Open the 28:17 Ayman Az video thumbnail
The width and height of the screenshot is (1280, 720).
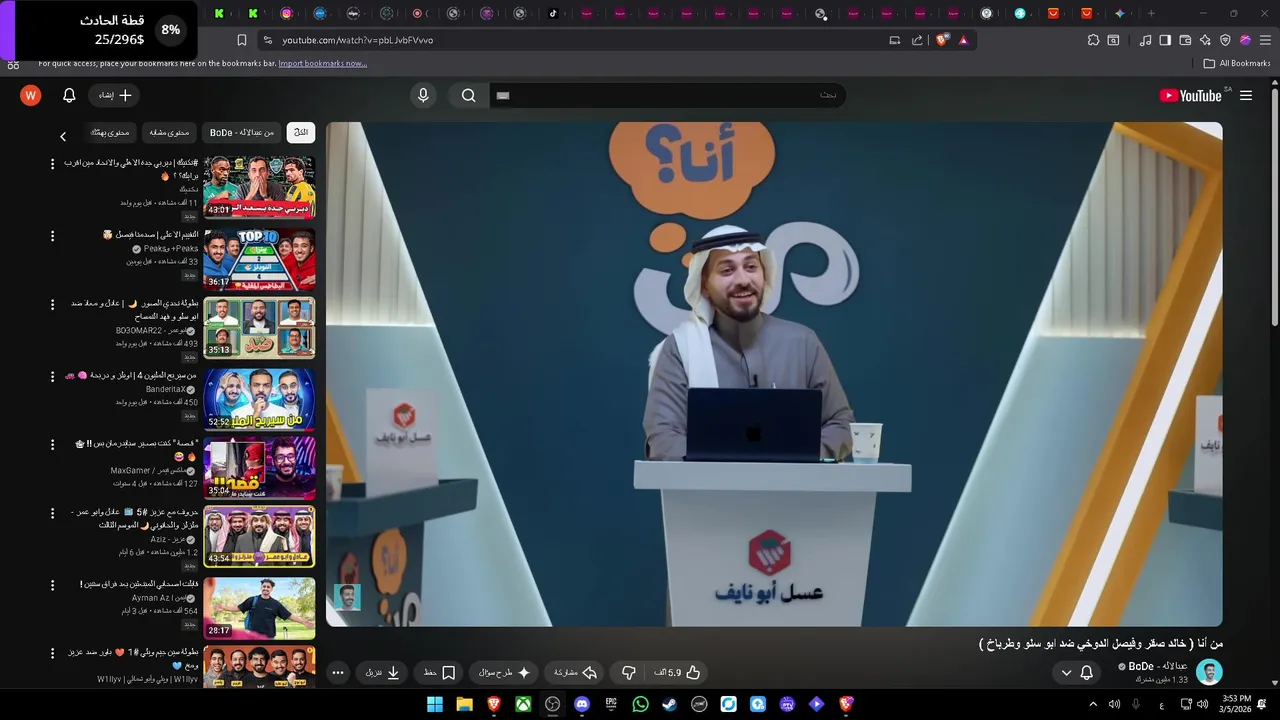tap(259, 608)
